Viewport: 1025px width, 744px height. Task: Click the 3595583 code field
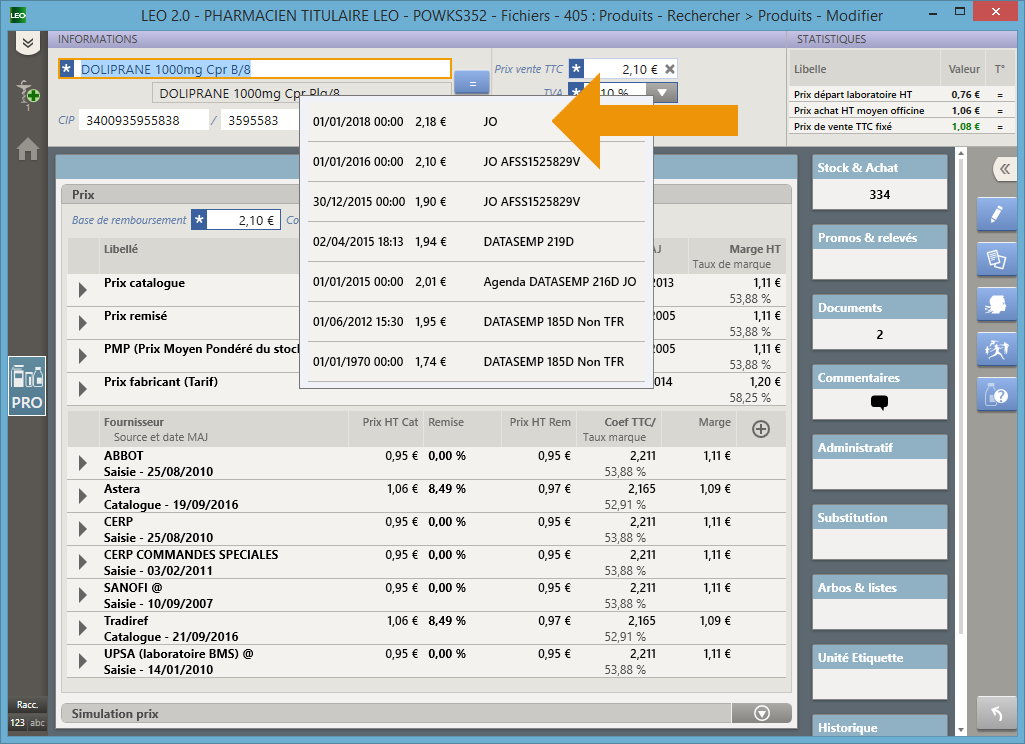click(260, 120)
